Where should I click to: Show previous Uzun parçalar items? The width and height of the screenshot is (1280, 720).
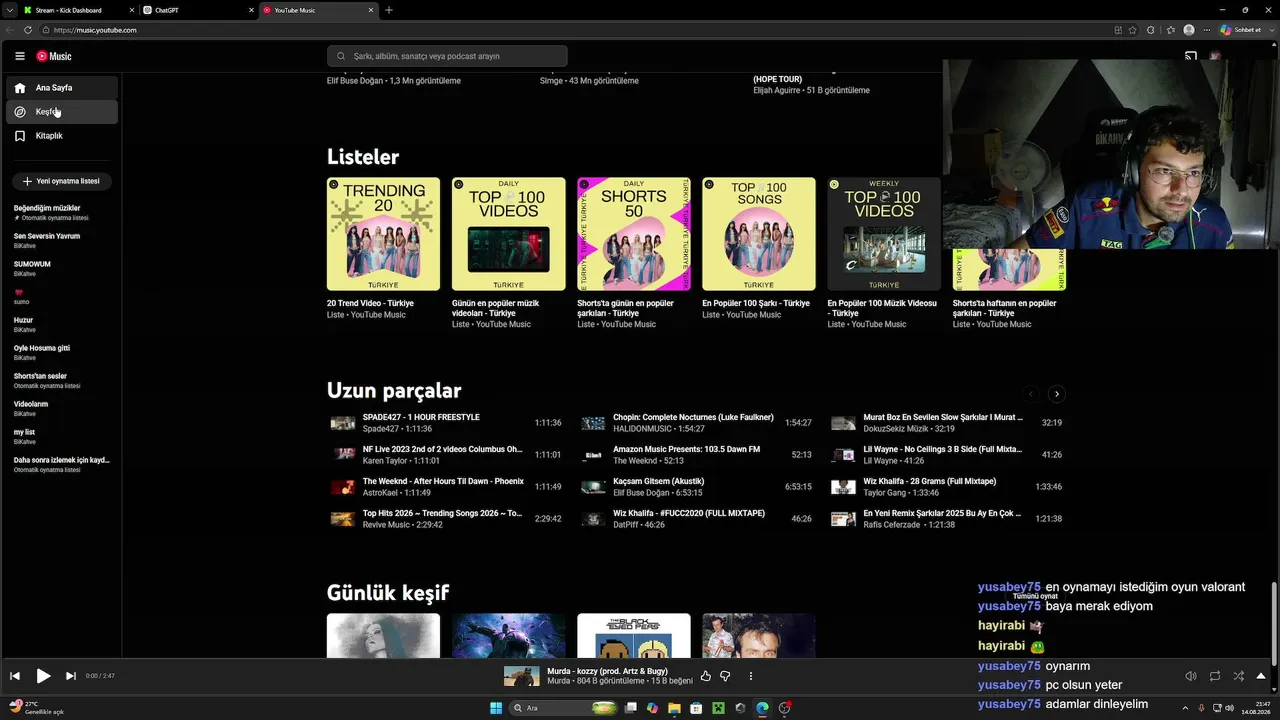[x=1031, y=394]
